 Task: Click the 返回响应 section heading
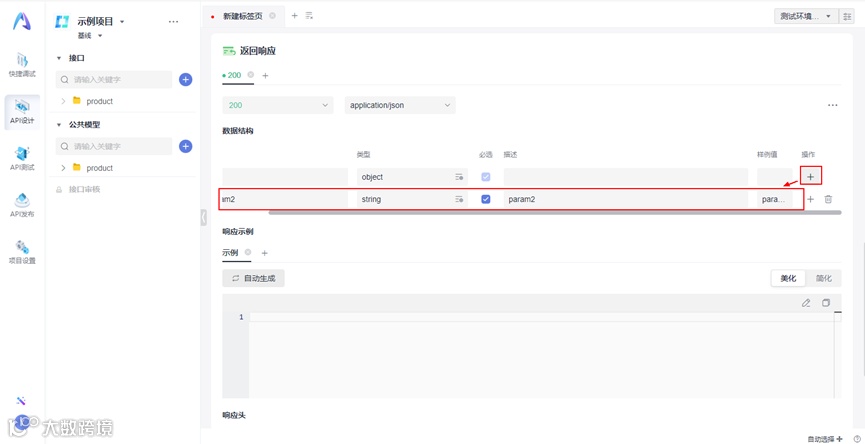[x=258, y=51]
